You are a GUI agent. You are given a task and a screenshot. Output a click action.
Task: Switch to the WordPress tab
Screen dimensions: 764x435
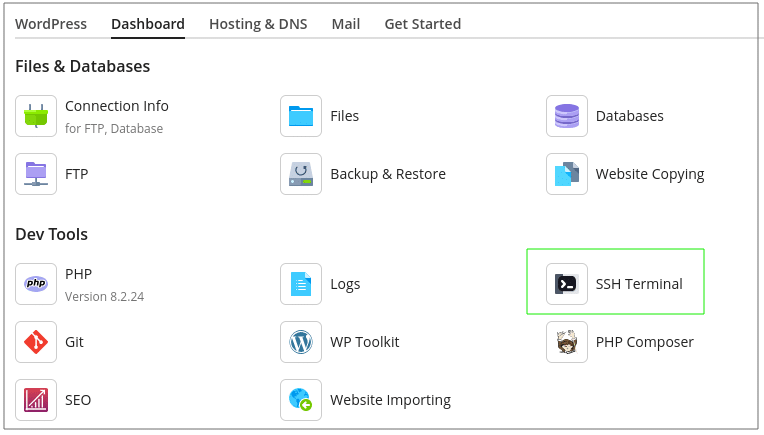[x=51, y=24]
